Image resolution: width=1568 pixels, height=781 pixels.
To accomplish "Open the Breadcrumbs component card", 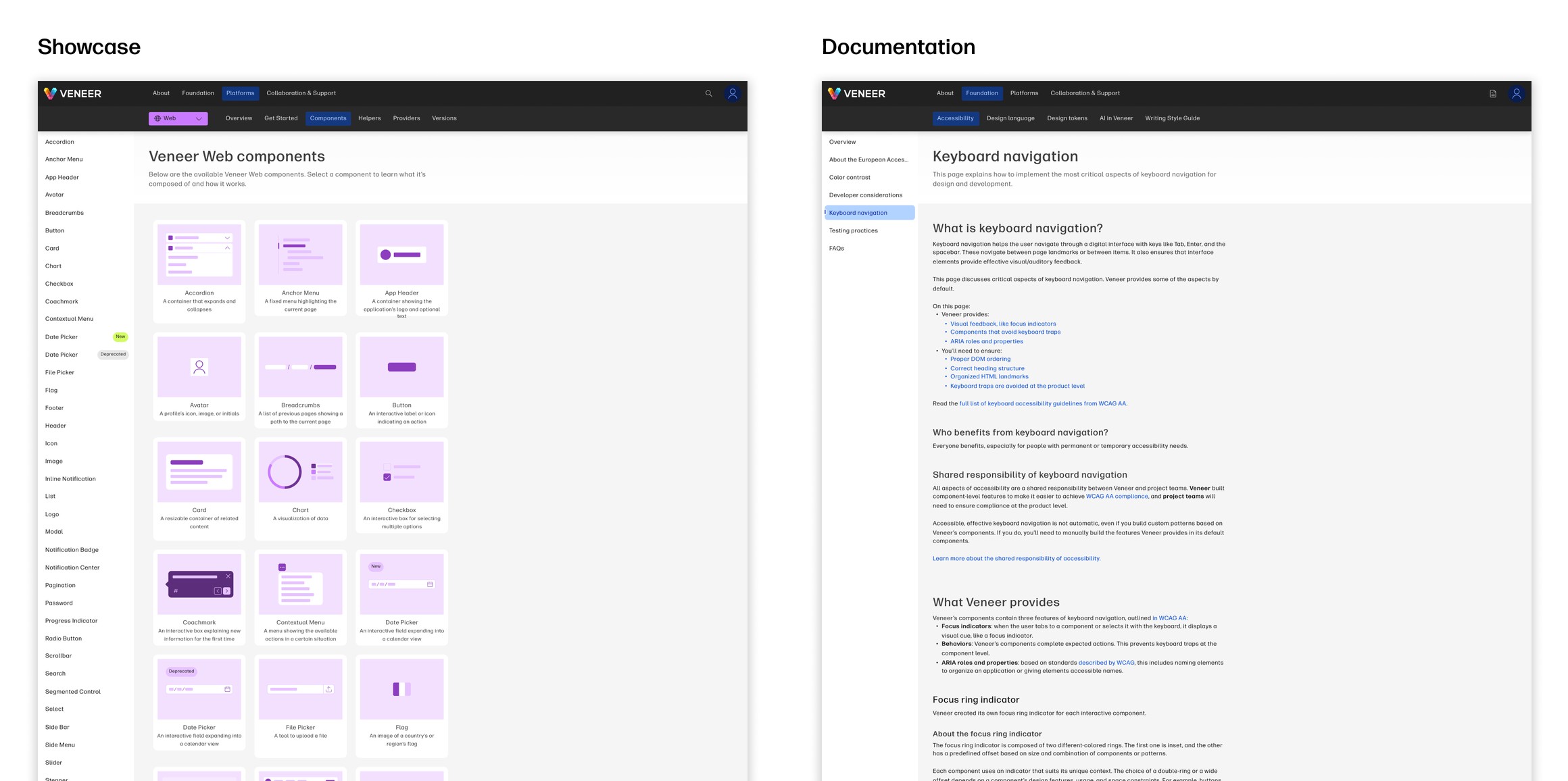I will pyautogui.click(x=301, y=380).
